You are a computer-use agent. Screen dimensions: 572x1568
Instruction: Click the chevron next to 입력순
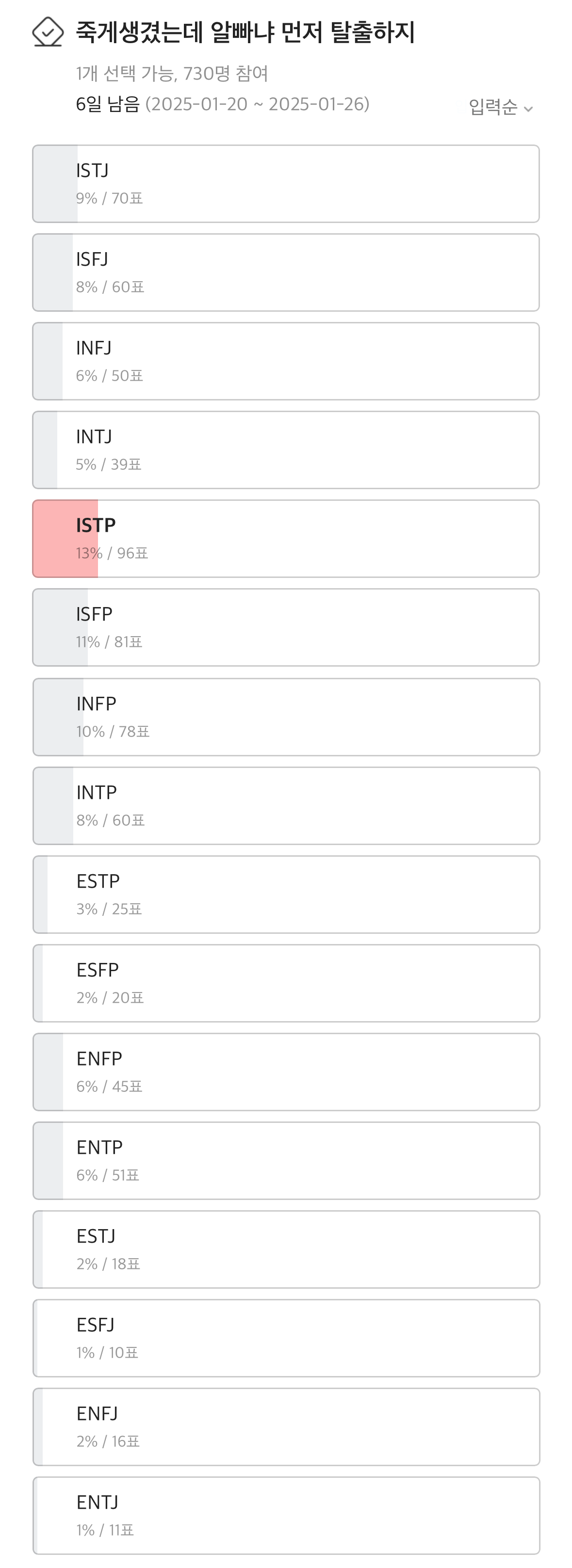point(528,109)
